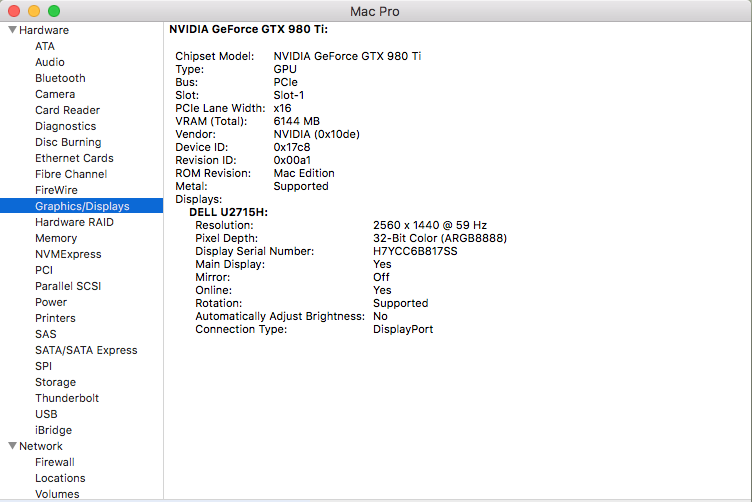Select ATA in the sidebar

(45, 46)
